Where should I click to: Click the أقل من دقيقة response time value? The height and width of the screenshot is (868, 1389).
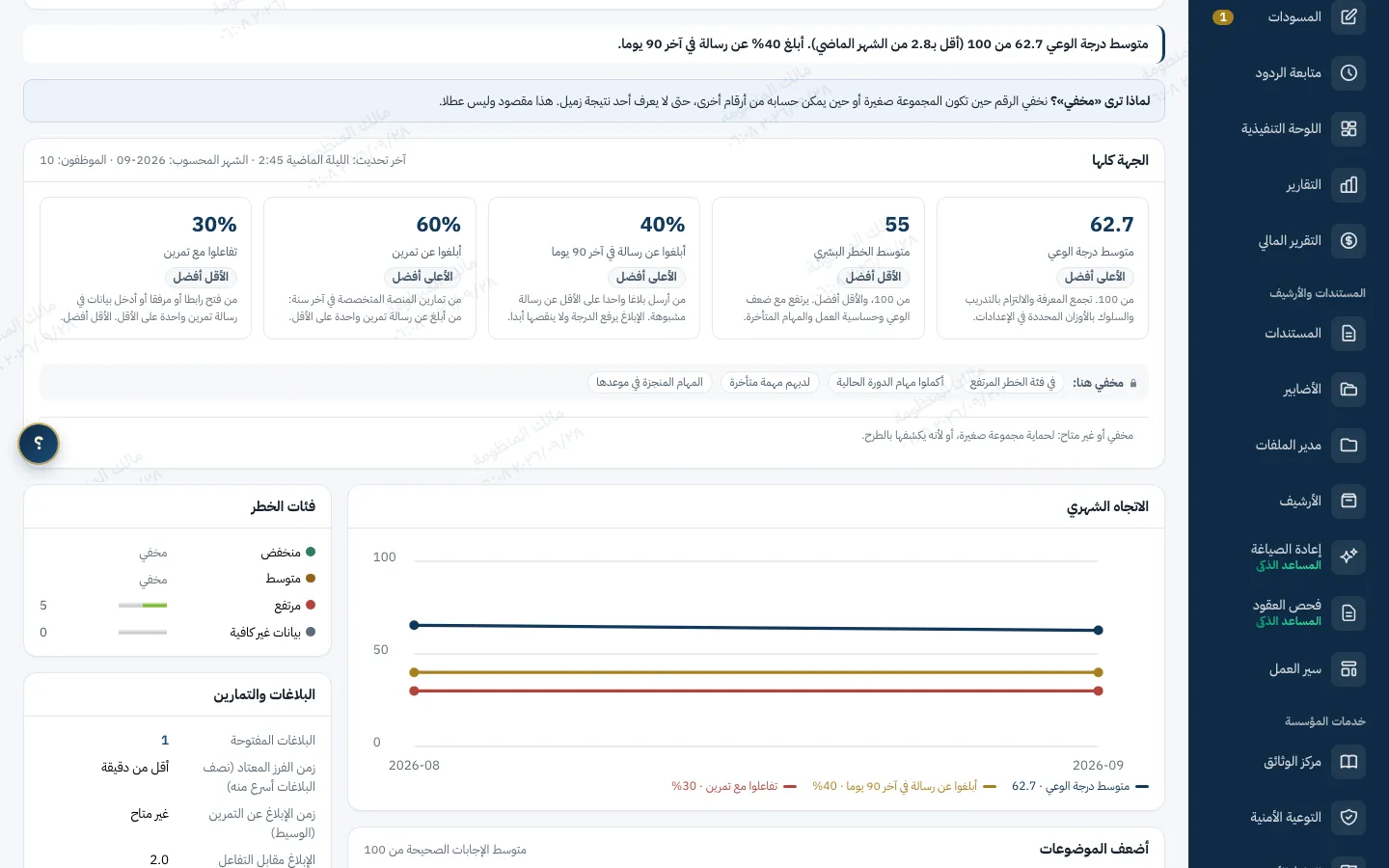pos(135,768)
